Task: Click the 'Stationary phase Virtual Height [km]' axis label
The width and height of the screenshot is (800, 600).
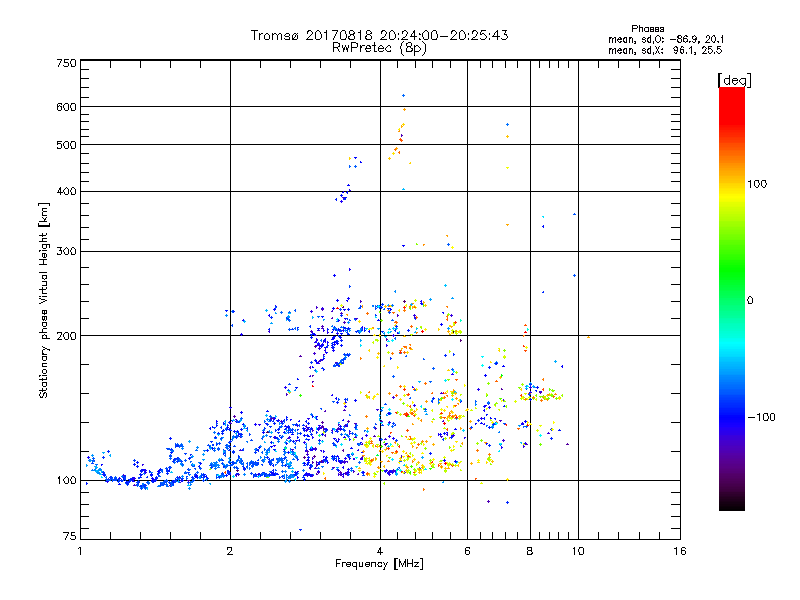Action: 44,300
